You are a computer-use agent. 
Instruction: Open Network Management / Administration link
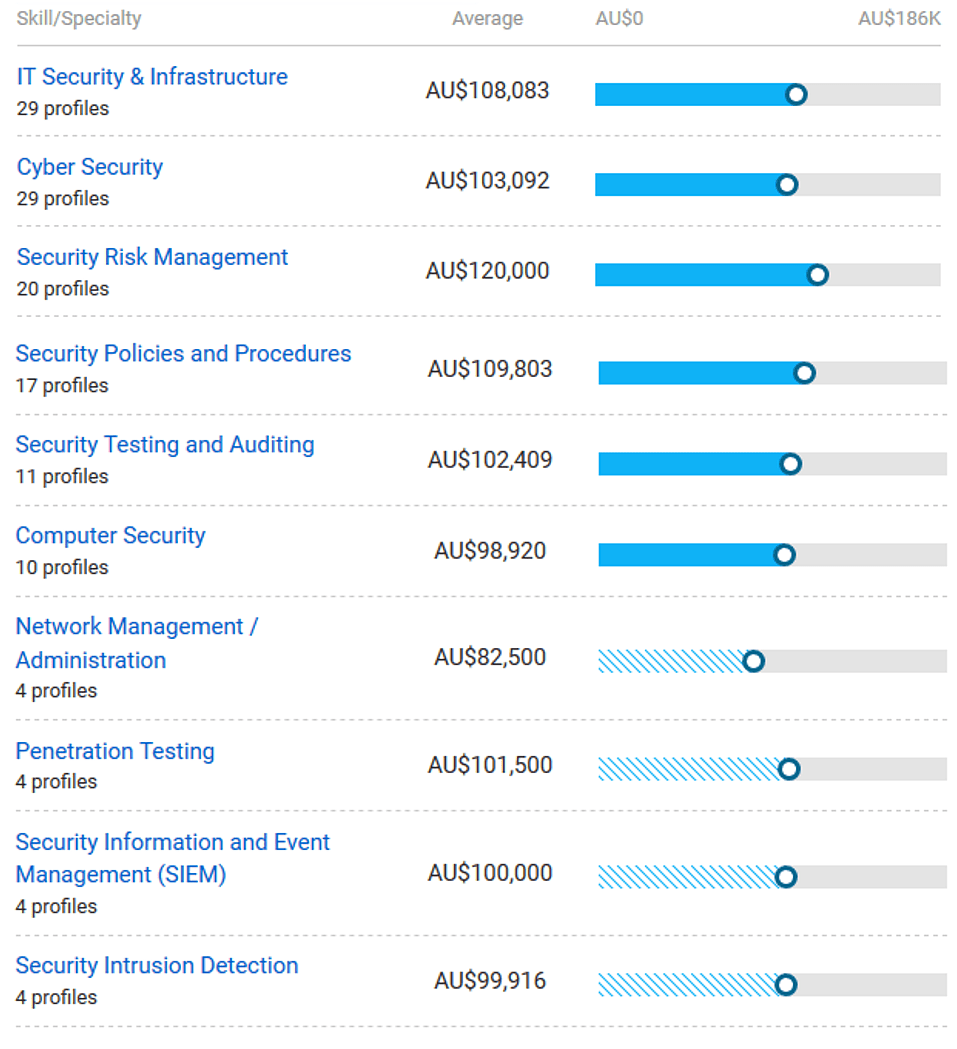pyautogui.click(x=136, y=627)
